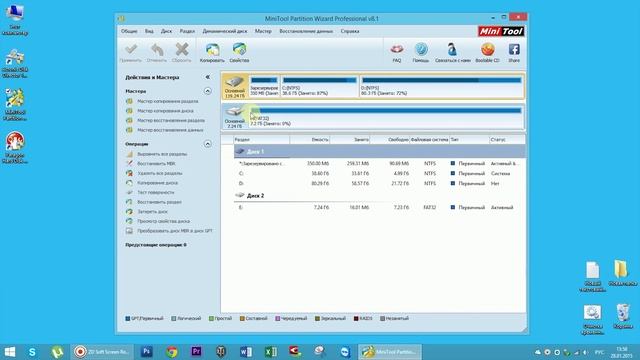Click the Отменить (Undo) arrow icon

157,49
